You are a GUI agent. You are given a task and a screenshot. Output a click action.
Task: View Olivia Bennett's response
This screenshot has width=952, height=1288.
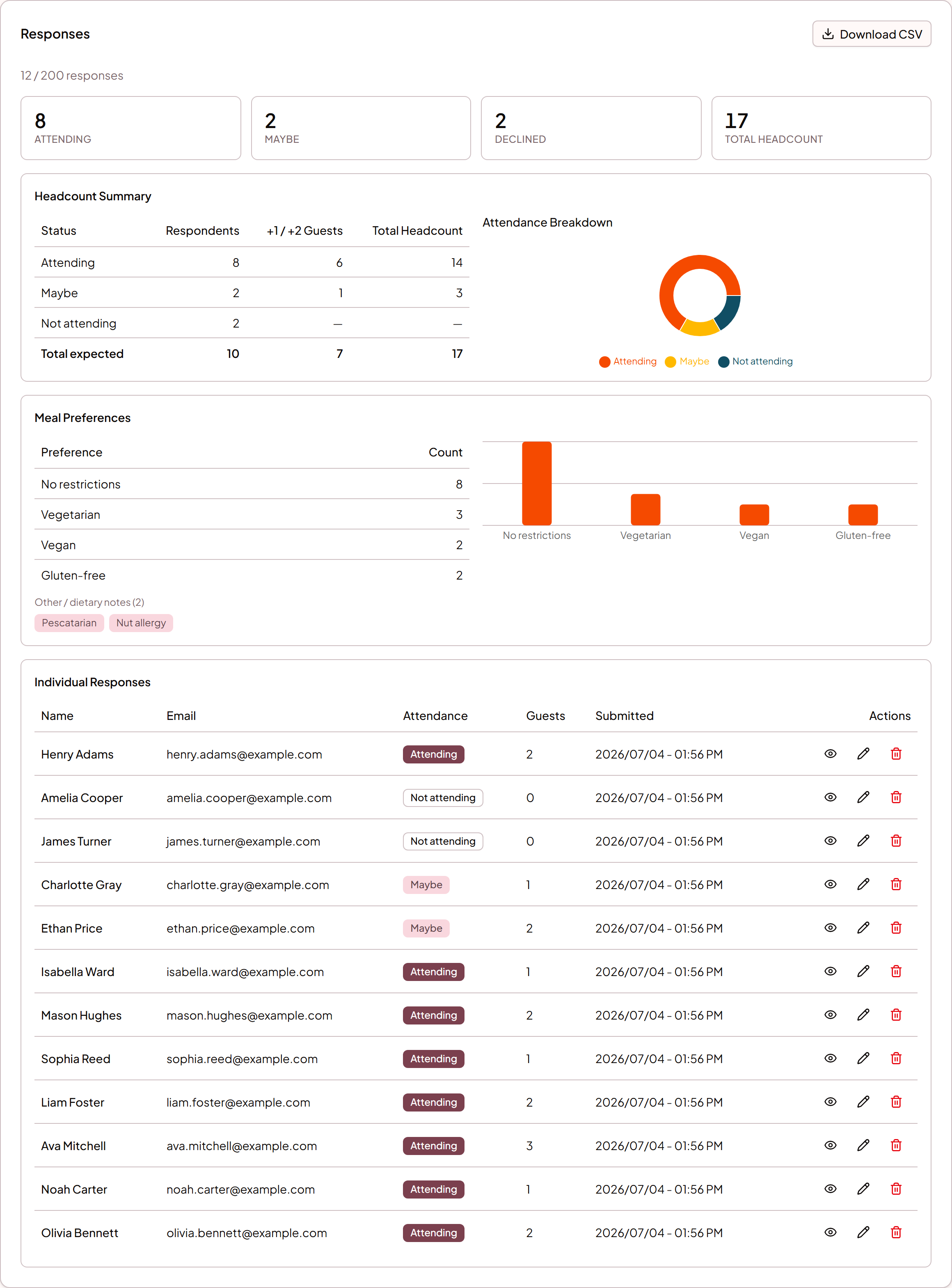point(830,1232)
